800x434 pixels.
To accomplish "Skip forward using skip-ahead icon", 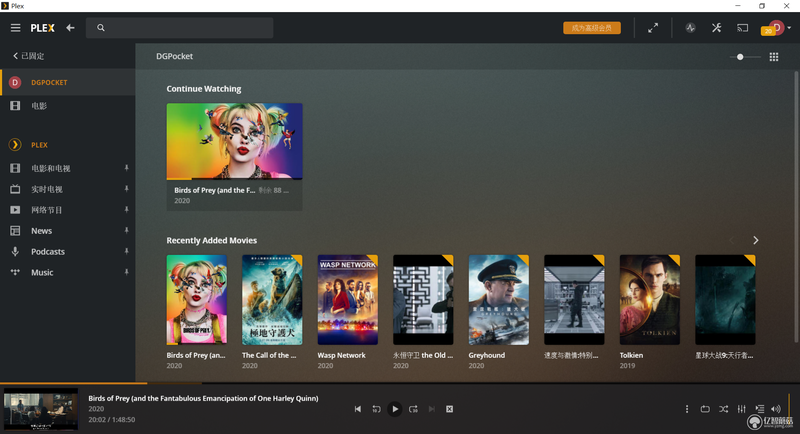I will click(x=413, y=409).
